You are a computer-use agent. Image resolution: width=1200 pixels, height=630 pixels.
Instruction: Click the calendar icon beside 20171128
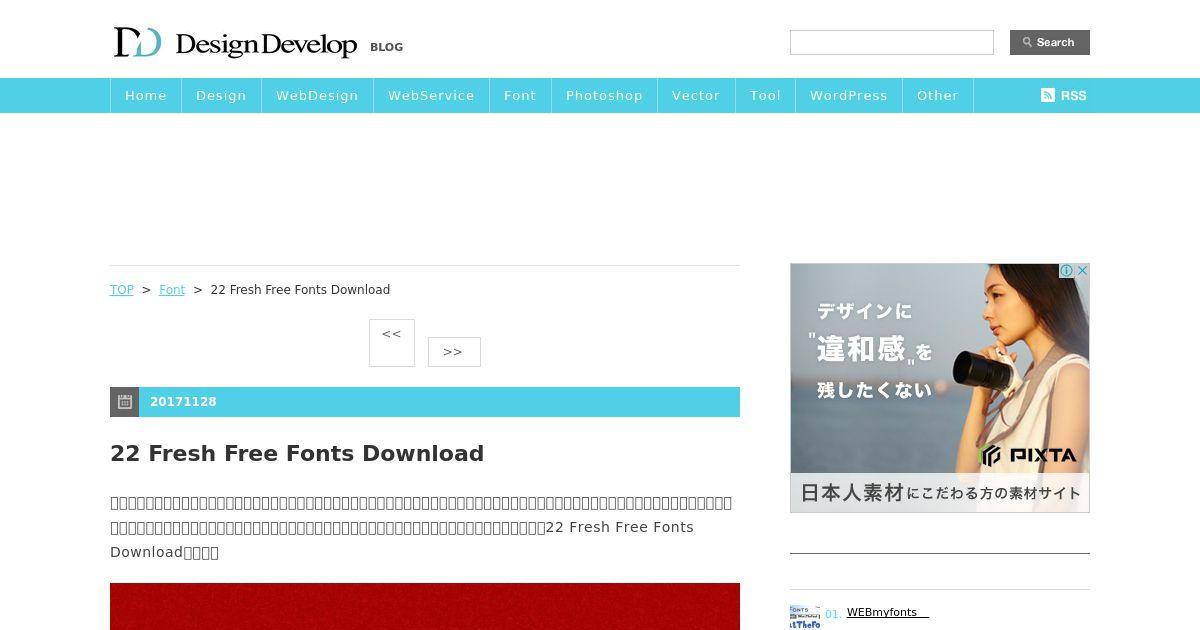coord(125,402)
